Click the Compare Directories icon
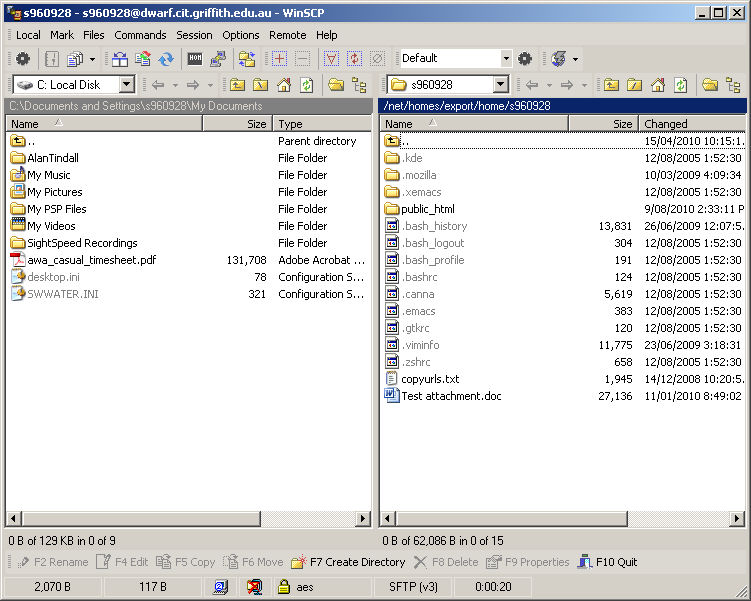This screenshot has width=751, height=601. (120, 59)
